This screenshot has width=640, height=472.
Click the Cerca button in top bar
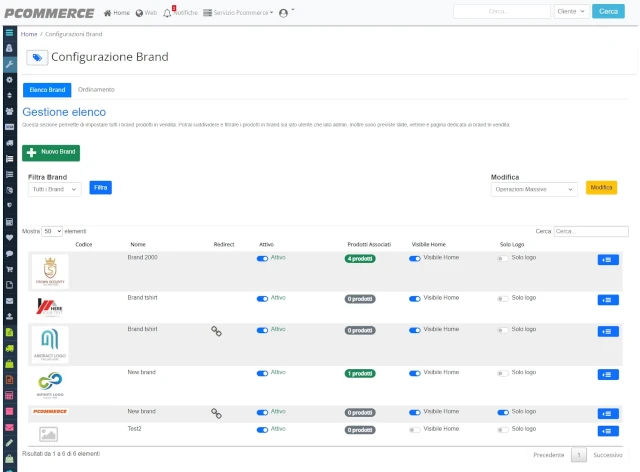click(608, 11)
